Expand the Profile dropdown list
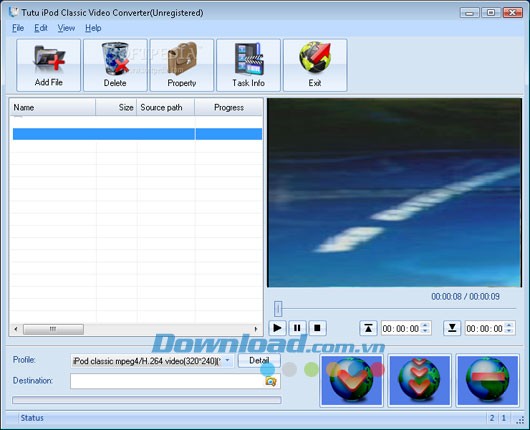This screenshot has width=530, height=430. (228, 361)
